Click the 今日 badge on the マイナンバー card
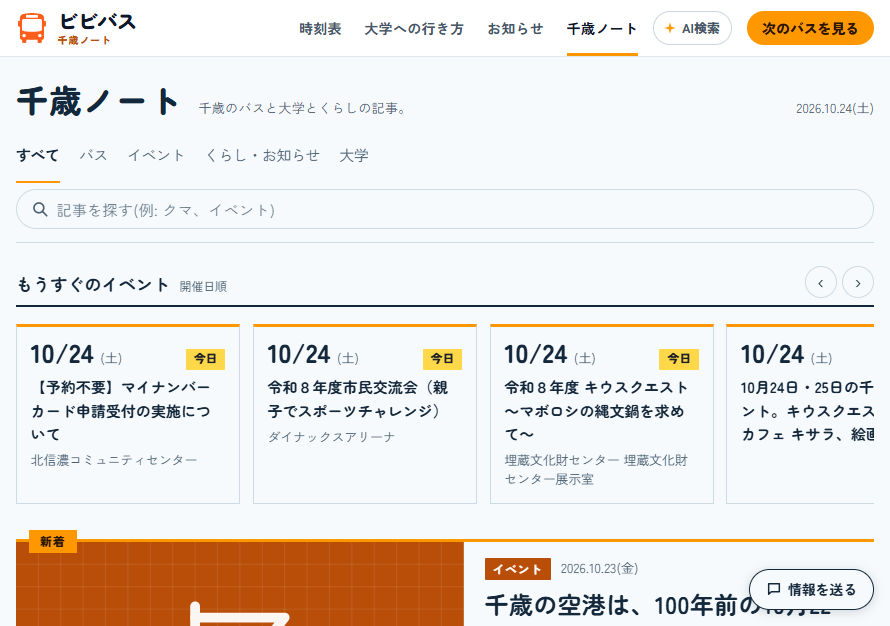Screen dimensions: 890x626 (205, 359)
